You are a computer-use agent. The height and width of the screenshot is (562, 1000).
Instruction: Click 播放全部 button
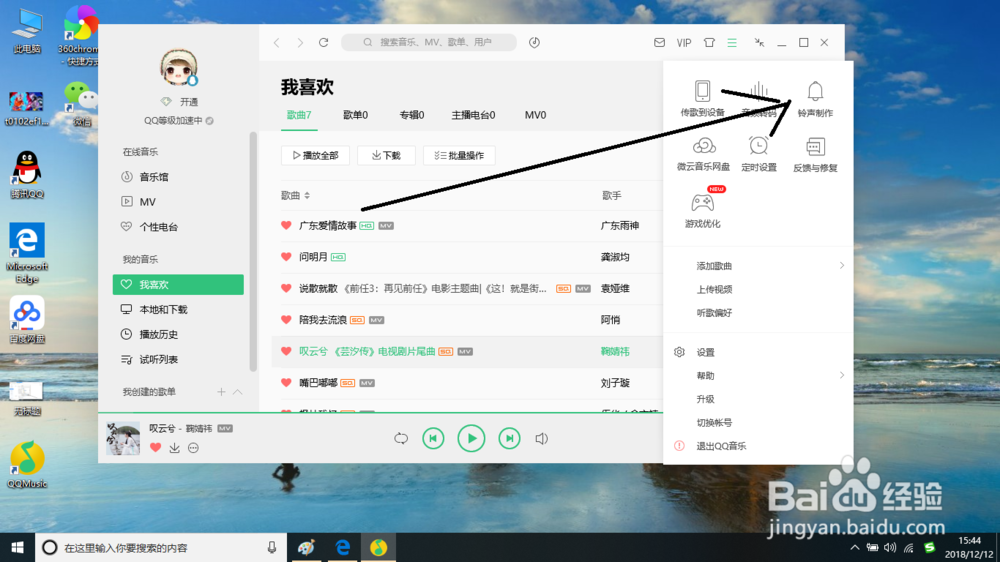[315, 155]
